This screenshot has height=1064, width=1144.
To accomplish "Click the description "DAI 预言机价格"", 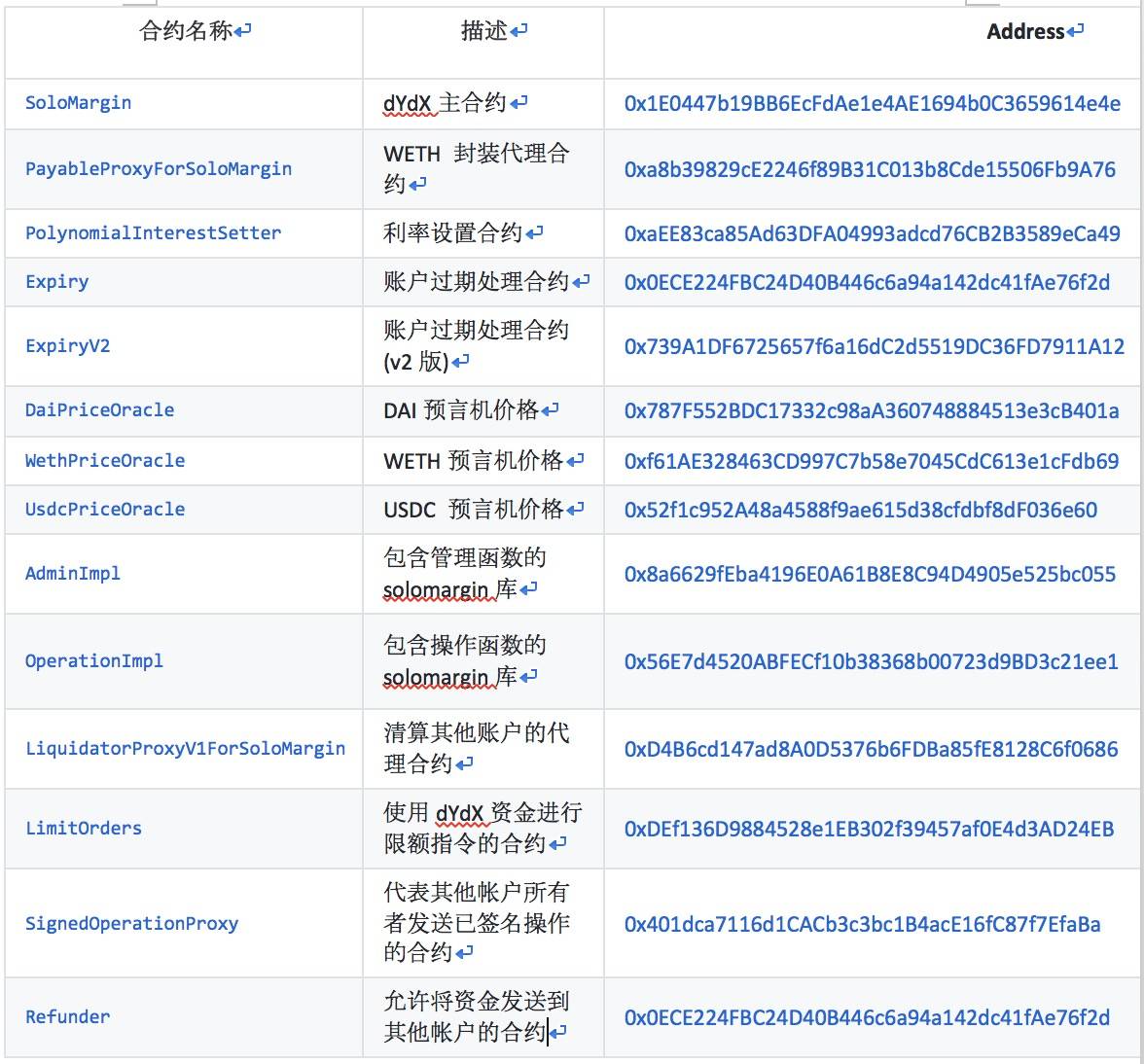I will [x=461, y=409].
